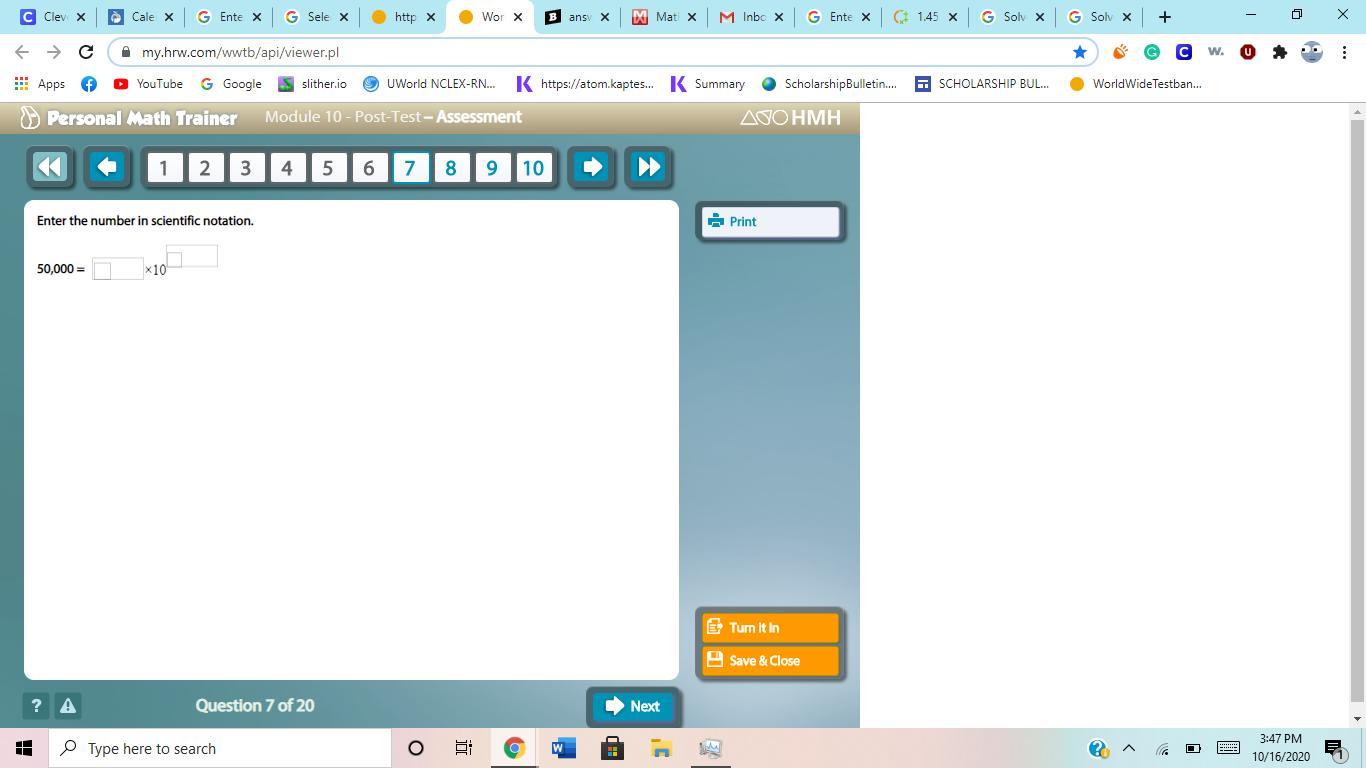This screenshot has width=1366, height=768.
Task: Click the Windows taskbar search box
Action: click(220, 748)
